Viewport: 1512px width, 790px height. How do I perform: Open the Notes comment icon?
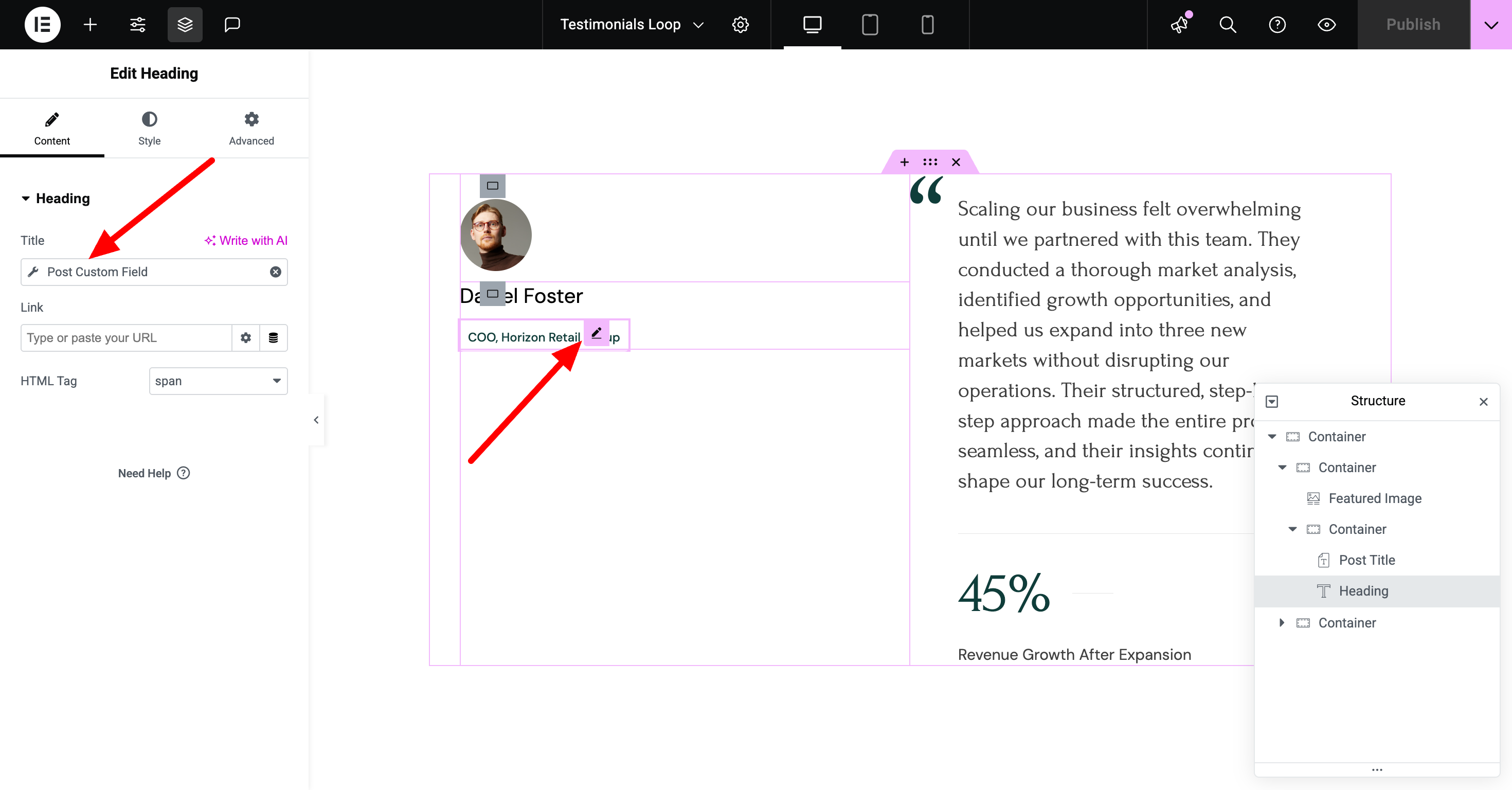coord(232,25)
